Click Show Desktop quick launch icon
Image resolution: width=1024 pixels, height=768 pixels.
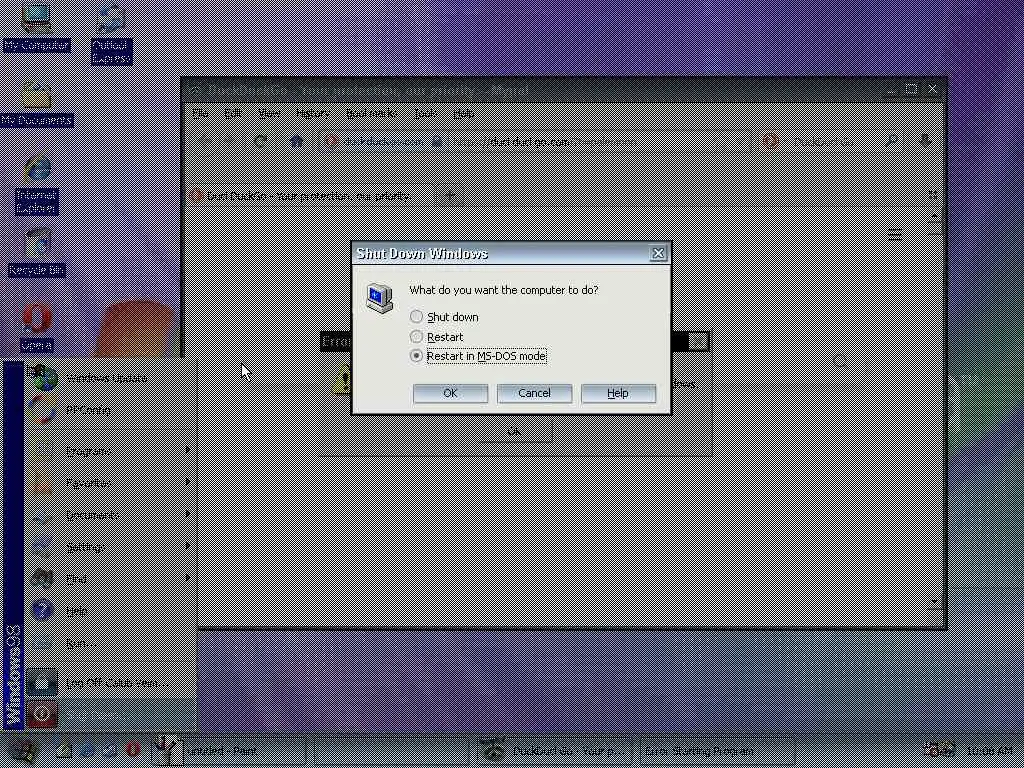(63, 751)
